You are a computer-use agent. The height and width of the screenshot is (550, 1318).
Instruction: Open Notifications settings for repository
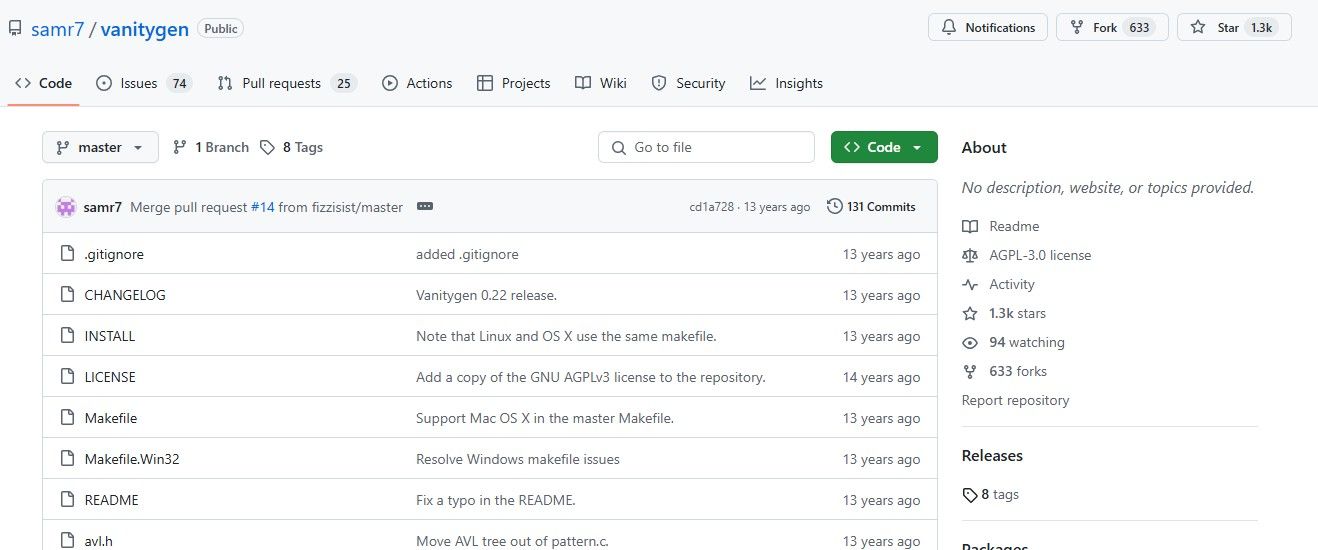point(988,28)
